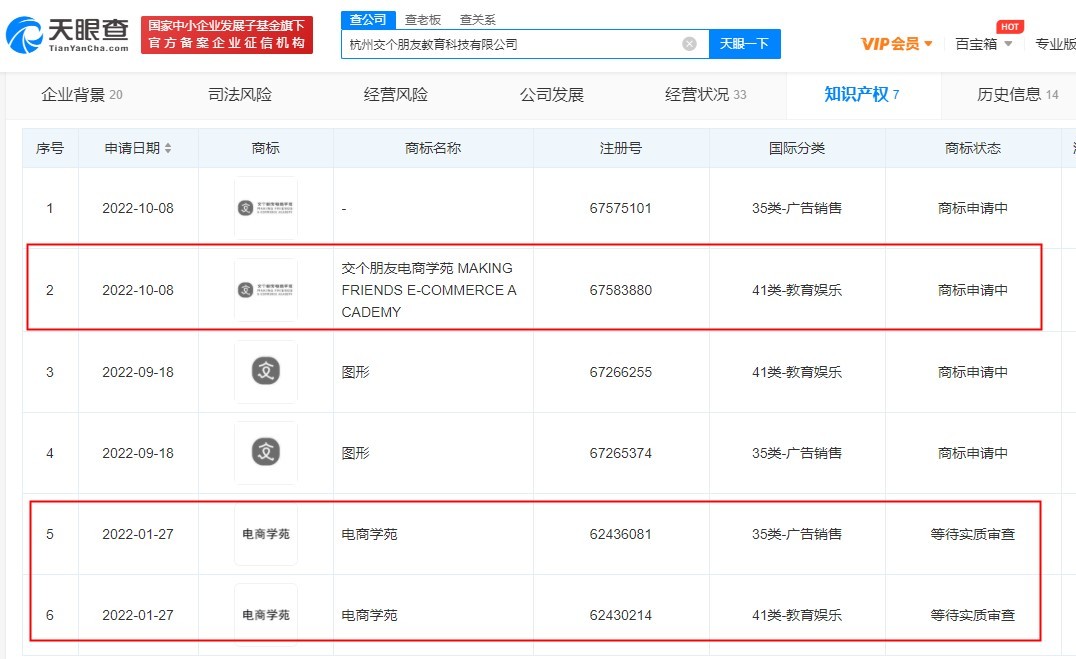This screenshot has height=659, width=1076.
Task: Switch to the 查老板 search tab
Action: pyautogui.click(x=423, y=20)
